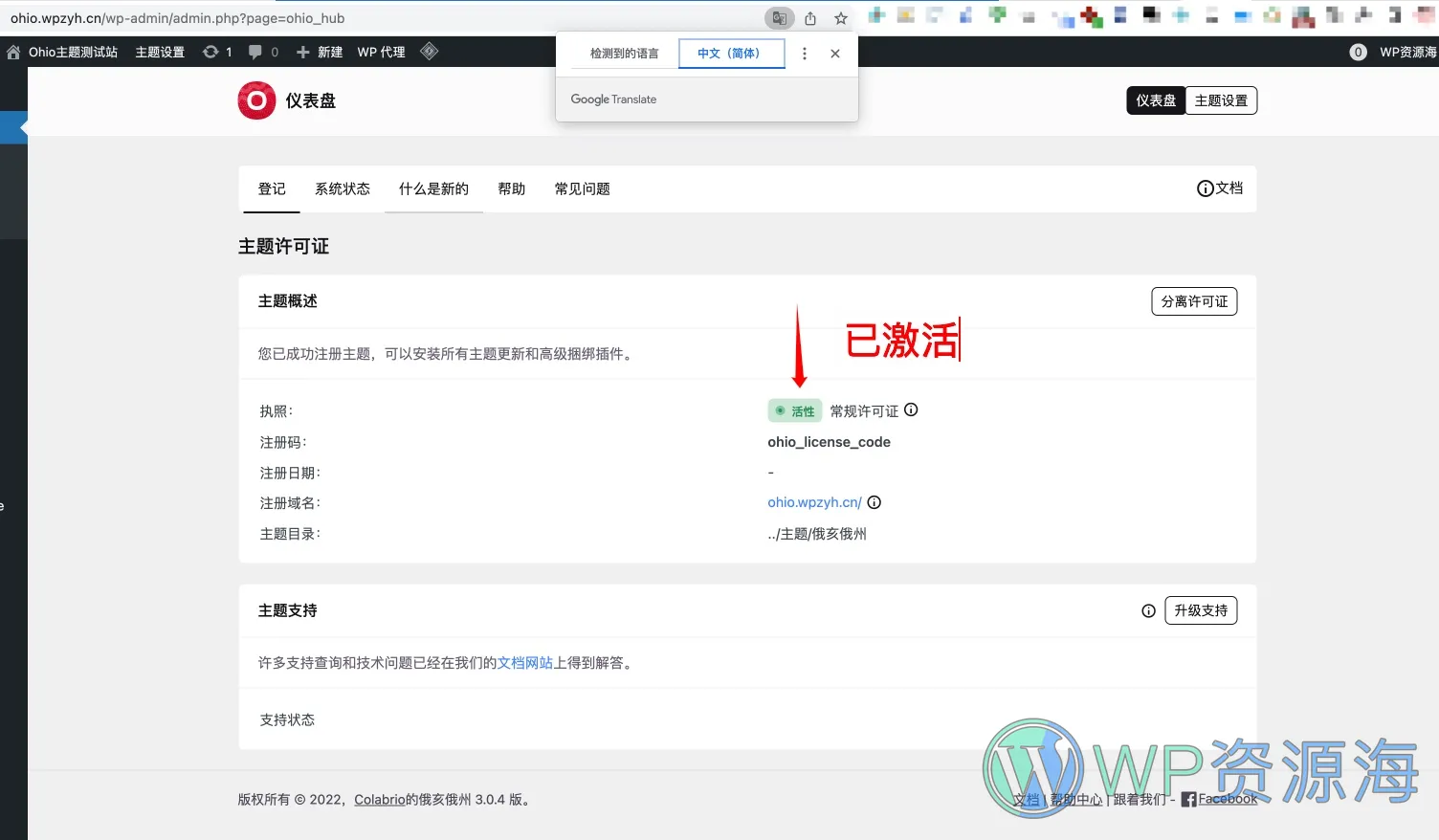Click the diamond icon beside WP 代理
Viewport: 1439px width, 840px height.
(430, 52)
